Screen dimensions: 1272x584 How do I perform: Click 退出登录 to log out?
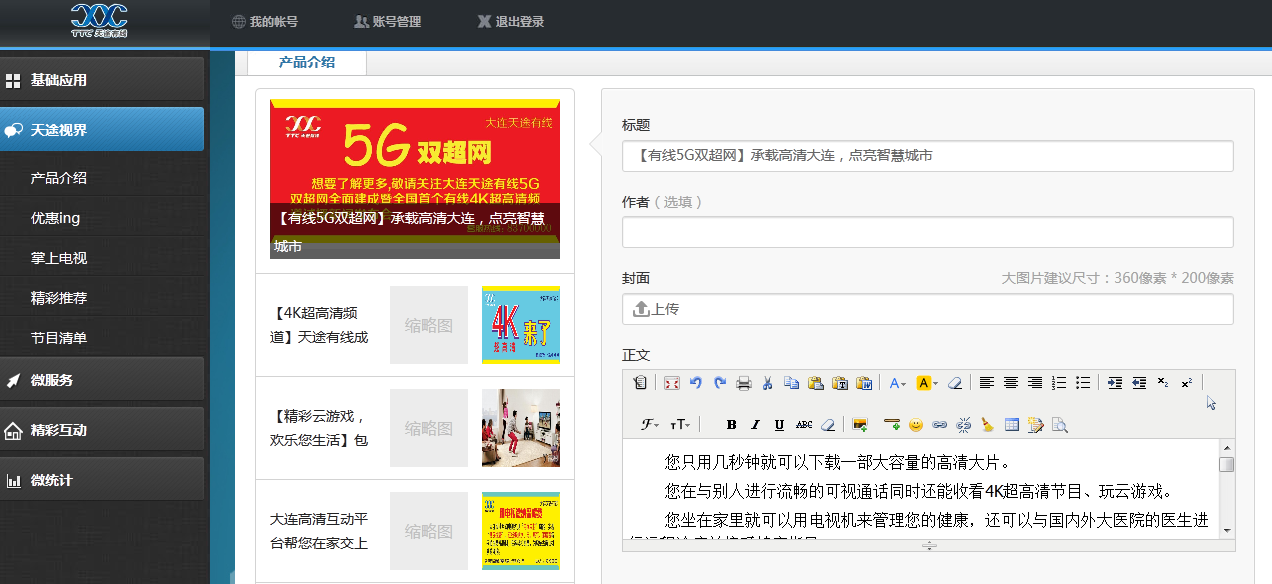[511, 21]
